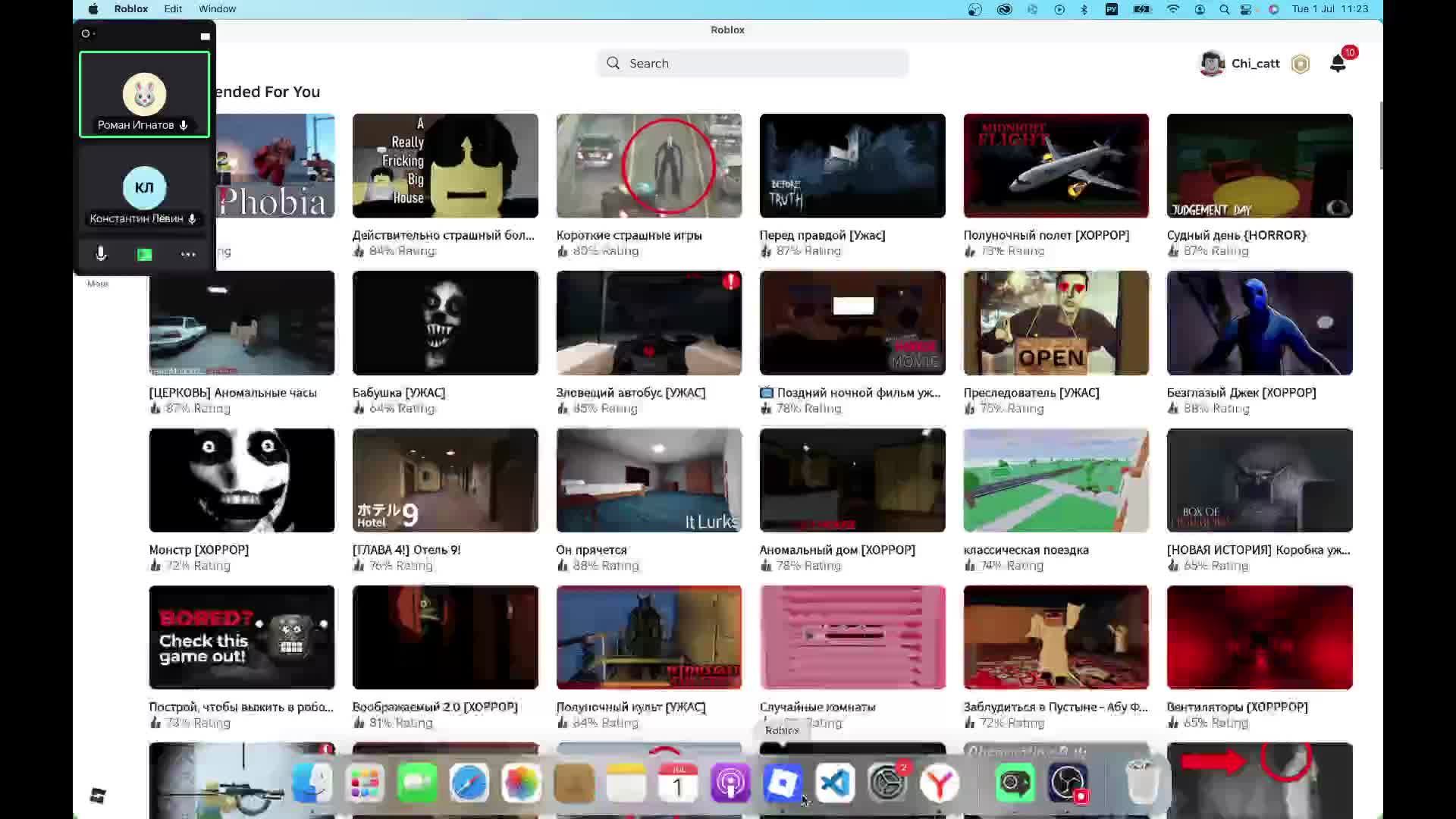
Task: Toggle the microphone in the call panel
Action: tap(101, 254)
